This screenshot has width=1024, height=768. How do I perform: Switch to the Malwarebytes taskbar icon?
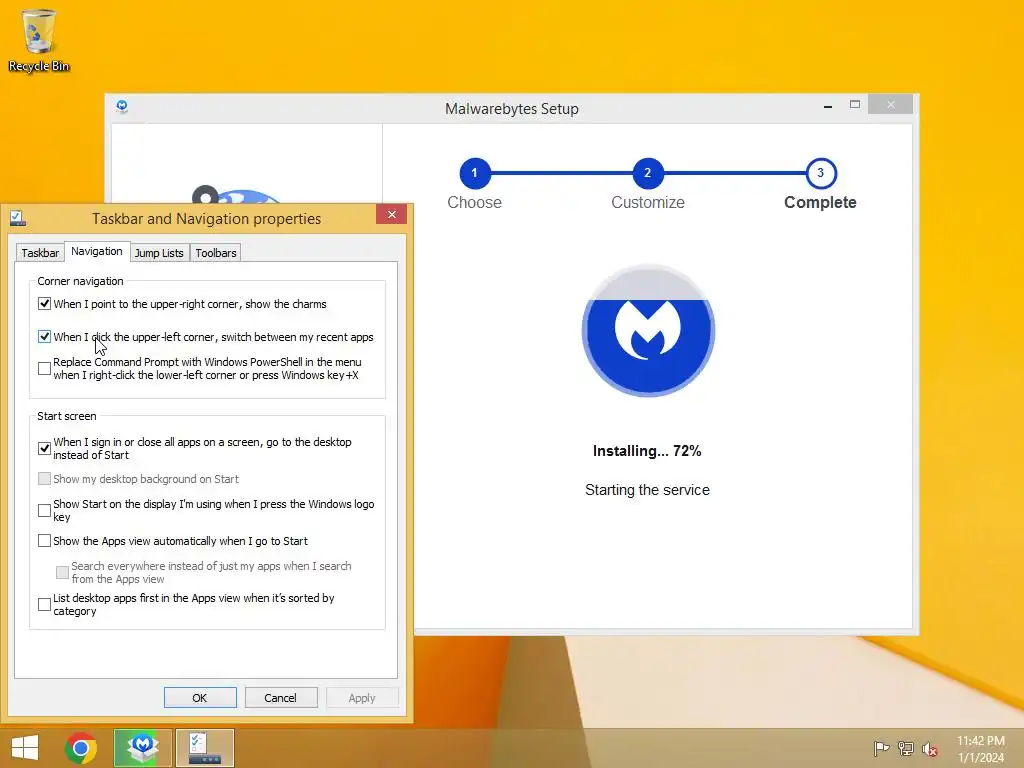pos(143,748)
